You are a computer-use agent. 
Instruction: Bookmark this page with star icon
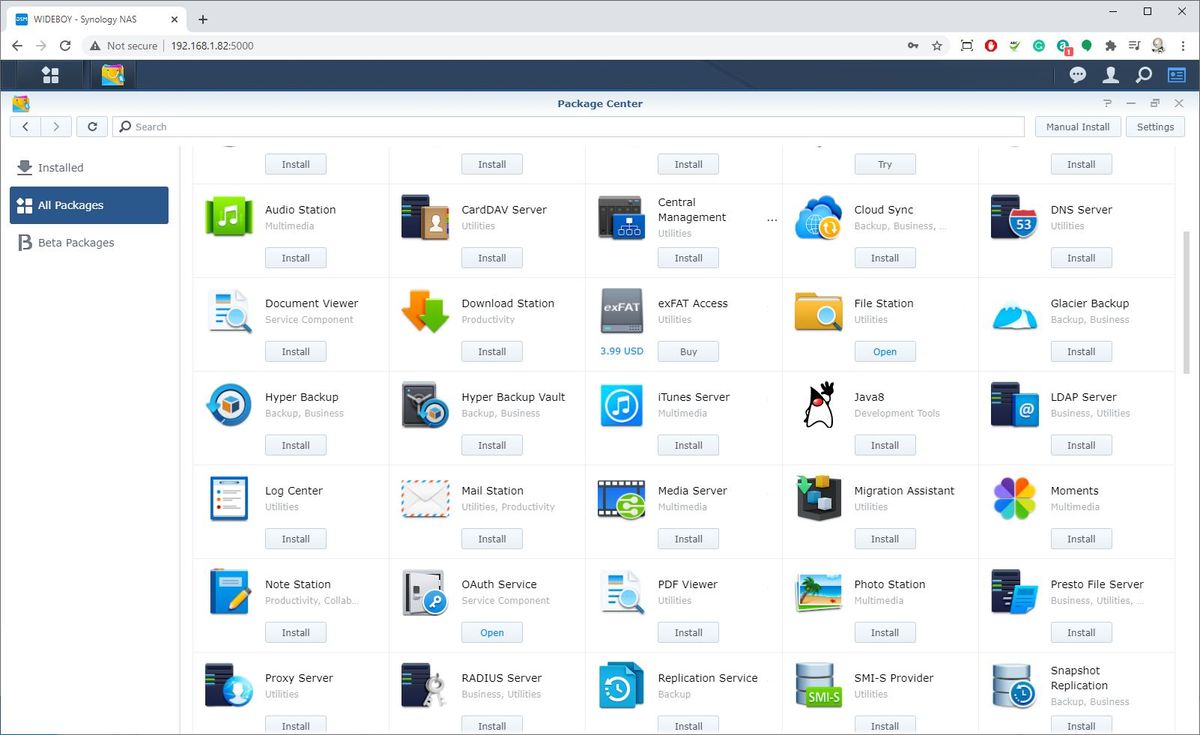(937, 46)
